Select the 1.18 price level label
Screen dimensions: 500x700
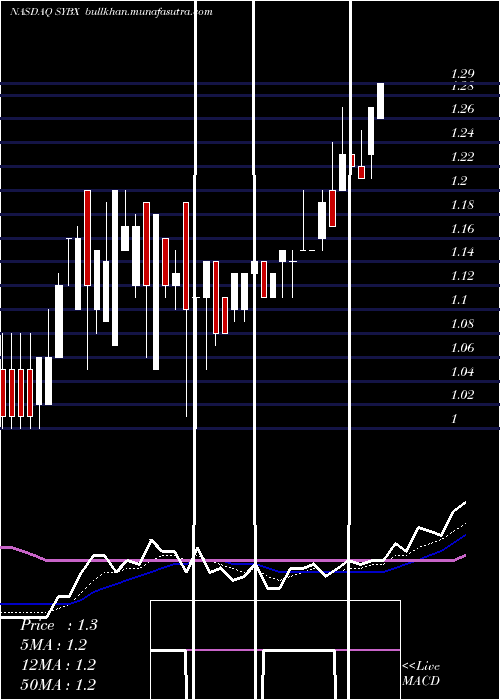(x=462, y=205)
